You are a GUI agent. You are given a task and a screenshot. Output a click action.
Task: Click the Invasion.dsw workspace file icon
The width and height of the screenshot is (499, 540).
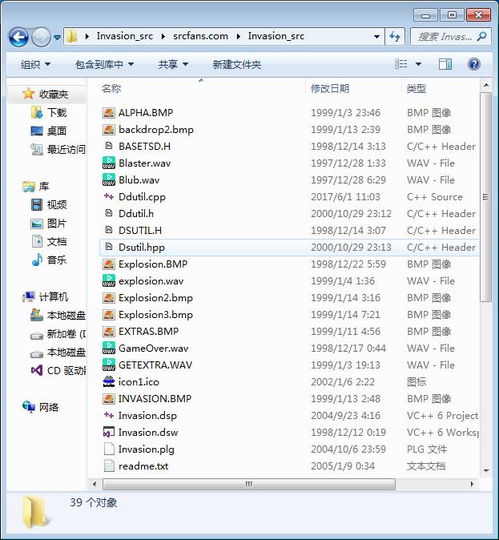click(109, 432)
